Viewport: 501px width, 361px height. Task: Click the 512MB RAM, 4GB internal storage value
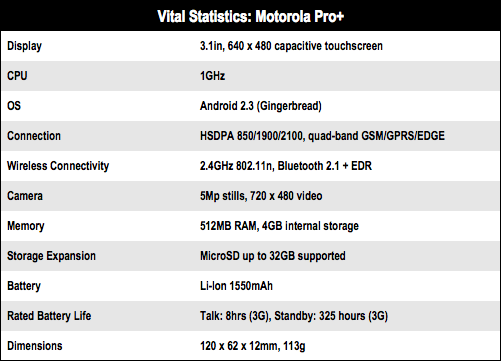[279, 226]
